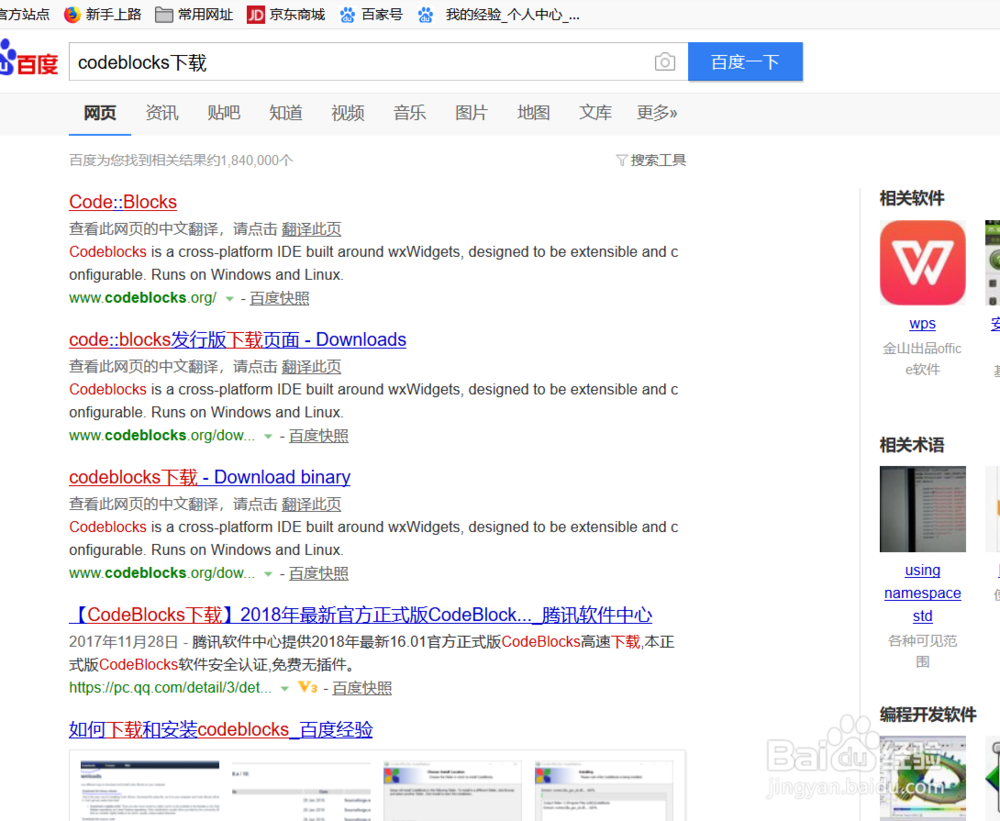Image resolution: width=1000 pixels, height=821 pixels.
Task: Switch to the 音乐 tab
Action: (x=409, y=113)
